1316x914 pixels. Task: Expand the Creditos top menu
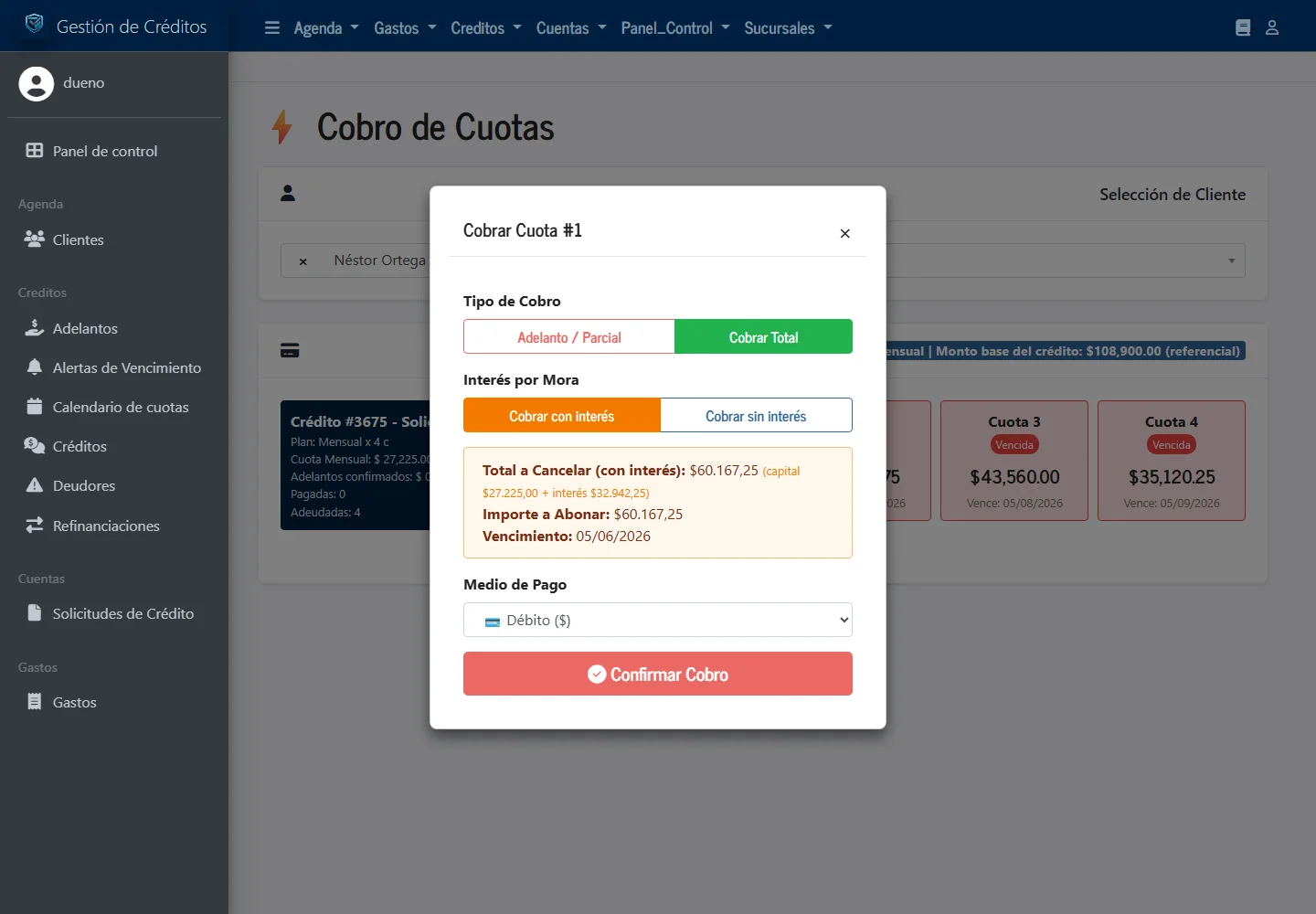click(x=486, y=28)
